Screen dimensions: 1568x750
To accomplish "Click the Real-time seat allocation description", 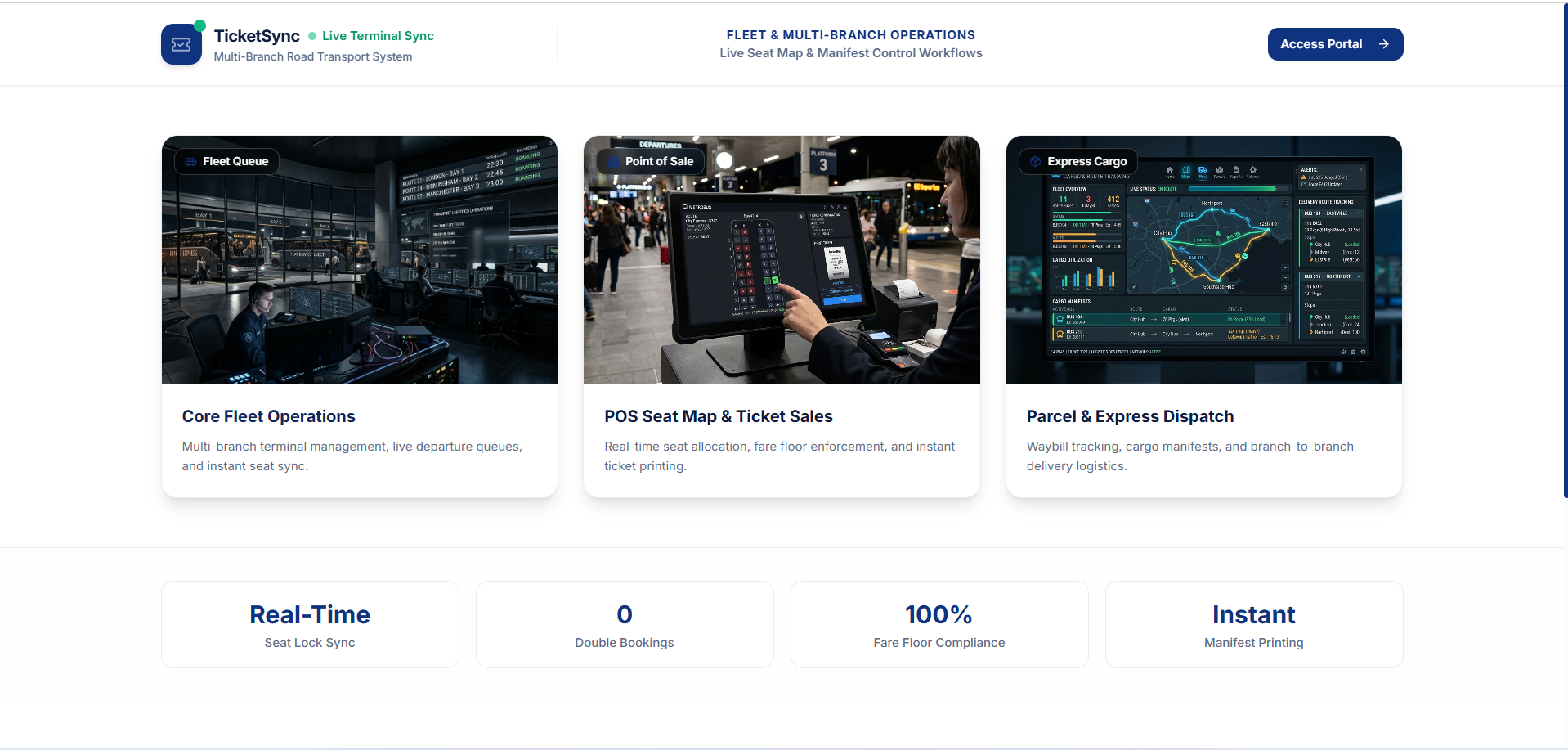I will click(780, 456).
